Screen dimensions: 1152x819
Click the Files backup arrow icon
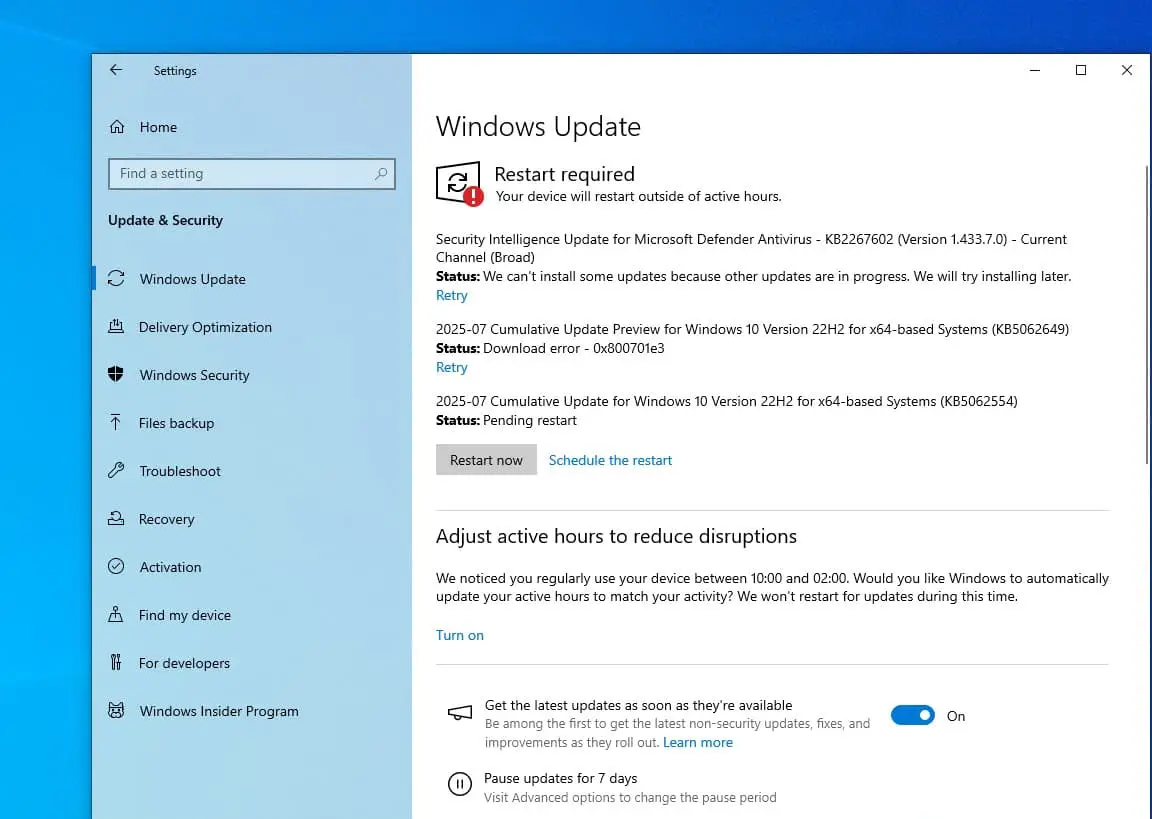[x=115, y=422]
